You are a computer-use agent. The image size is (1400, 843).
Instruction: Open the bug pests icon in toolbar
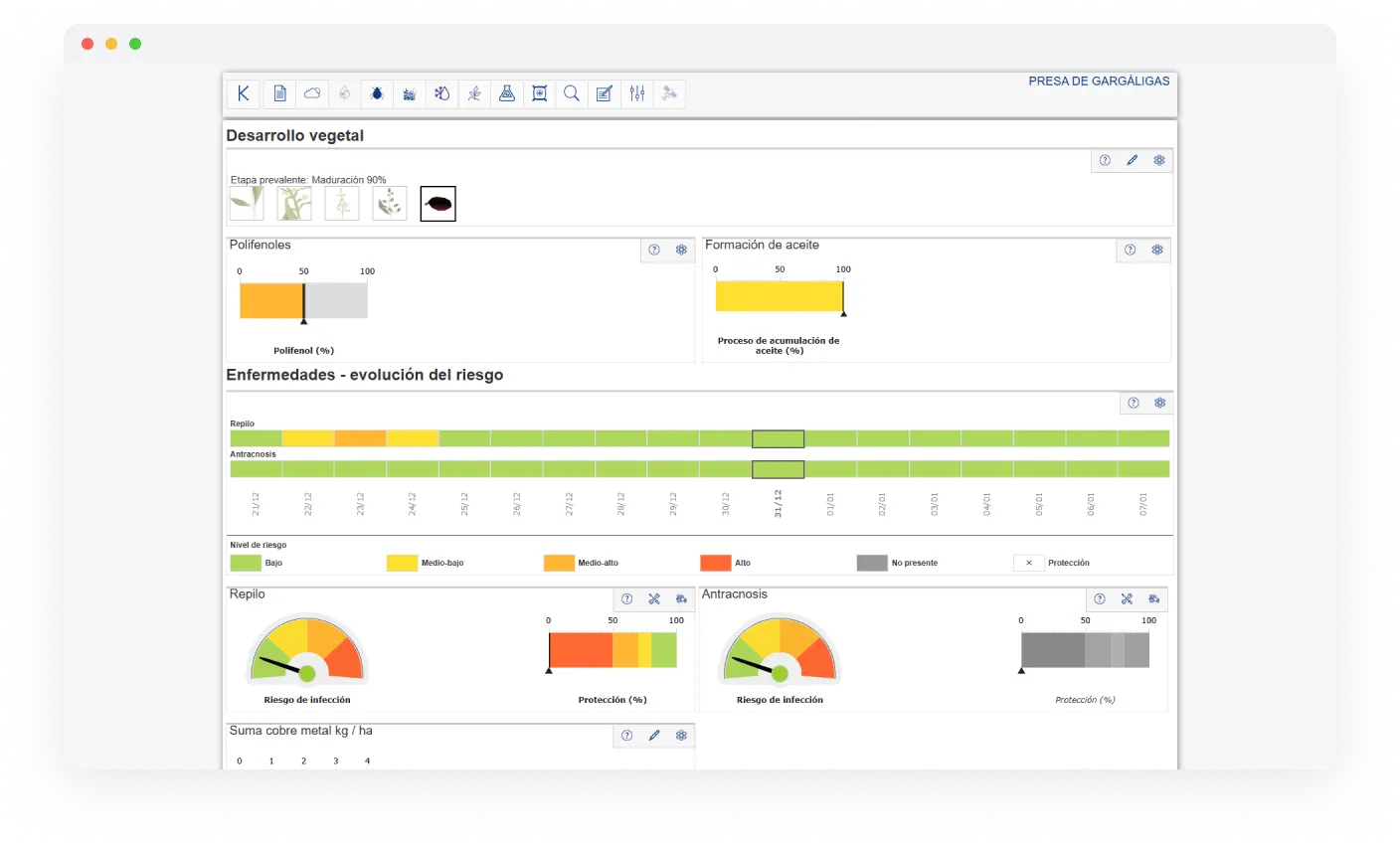[x=377, y=93]
